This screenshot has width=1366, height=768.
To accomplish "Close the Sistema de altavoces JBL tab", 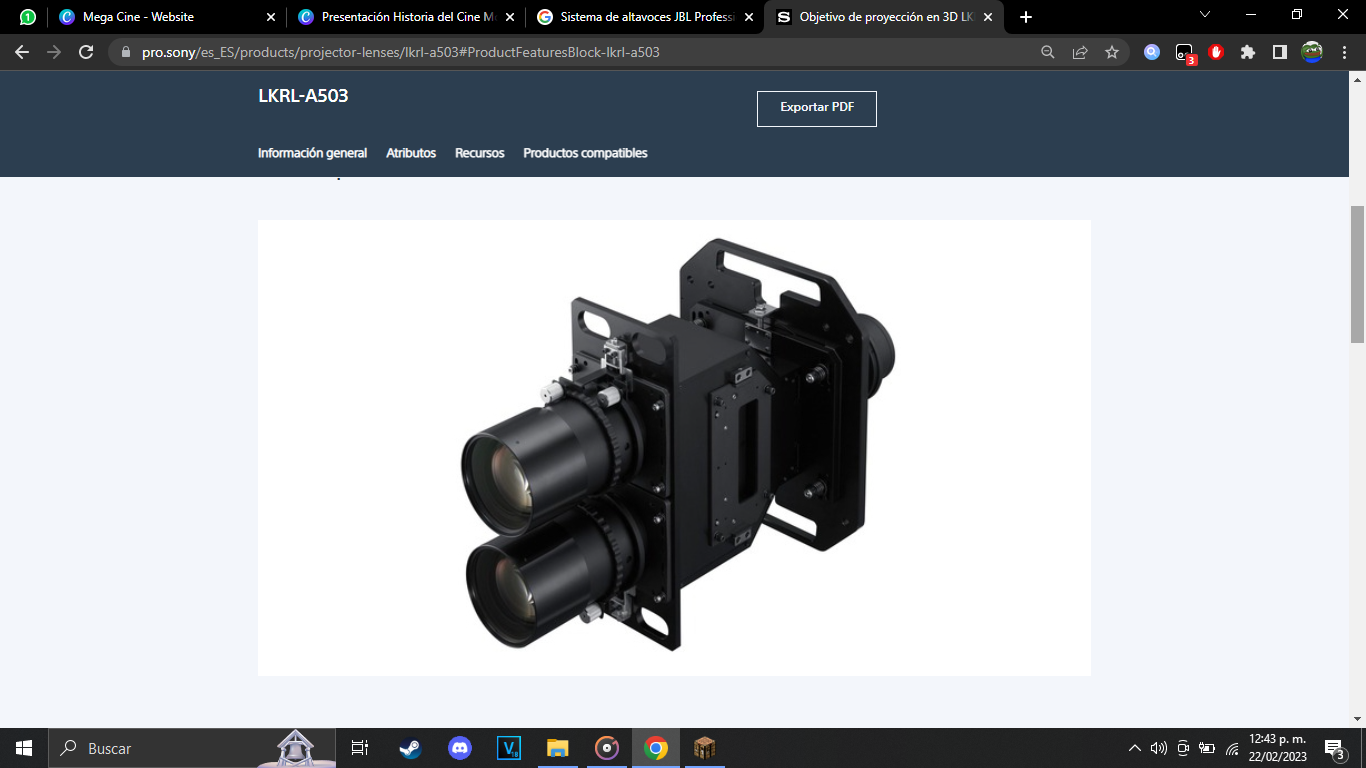I will coord(749,17).
